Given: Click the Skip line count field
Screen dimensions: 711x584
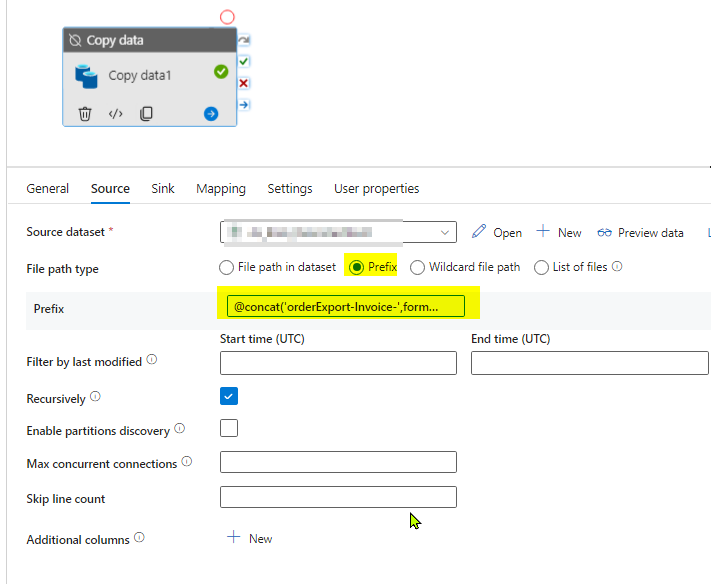Looking at the screenshot, I should point(338,497).
